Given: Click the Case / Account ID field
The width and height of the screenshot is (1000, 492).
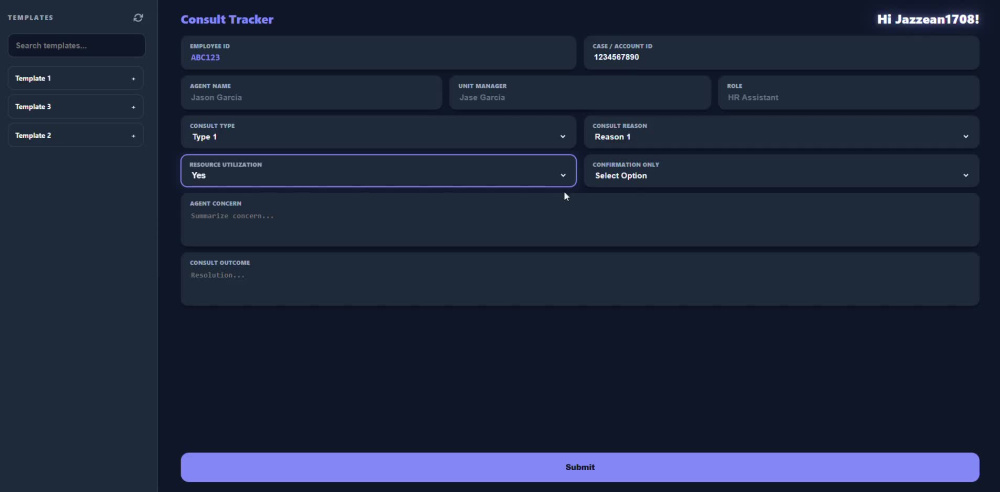Looking at the screenshot, I should [x=781, y=52].
